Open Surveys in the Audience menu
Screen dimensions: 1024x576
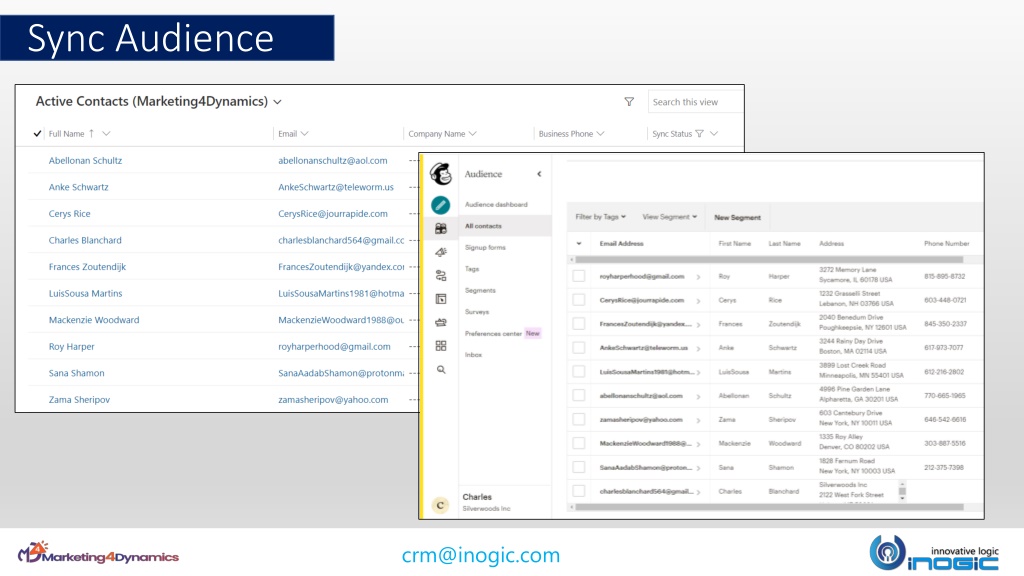coord(477,312)
